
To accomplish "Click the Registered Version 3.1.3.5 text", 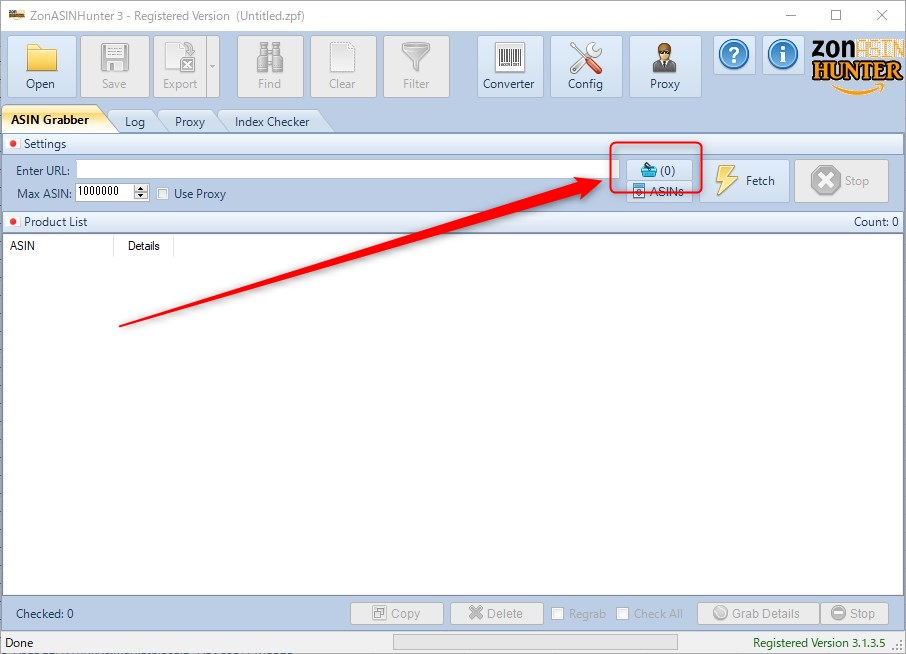I will [x=819, y=642].
